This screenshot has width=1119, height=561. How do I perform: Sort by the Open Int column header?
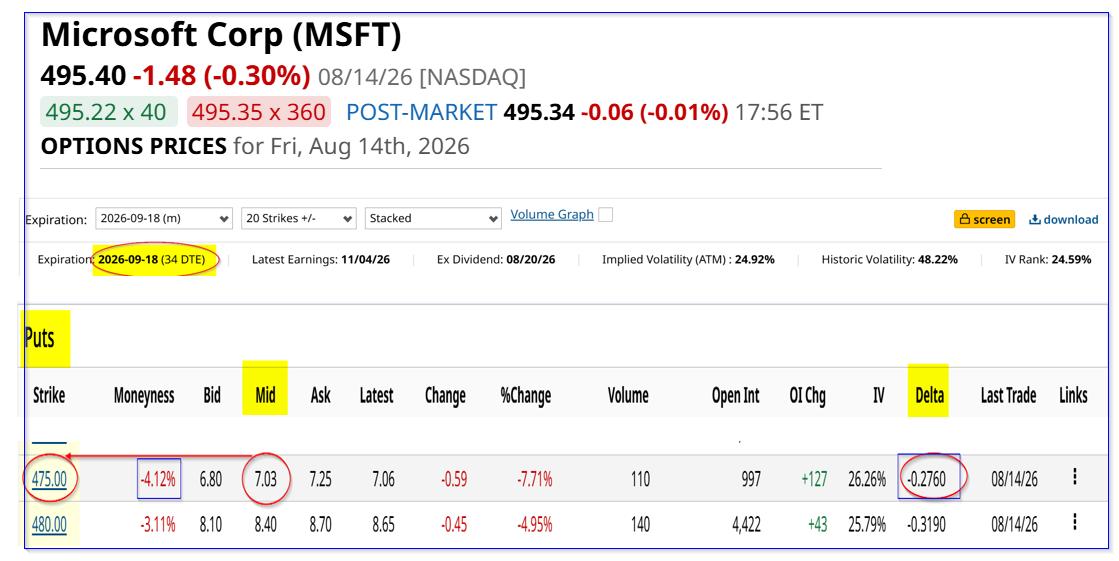(x=736, y=395)
